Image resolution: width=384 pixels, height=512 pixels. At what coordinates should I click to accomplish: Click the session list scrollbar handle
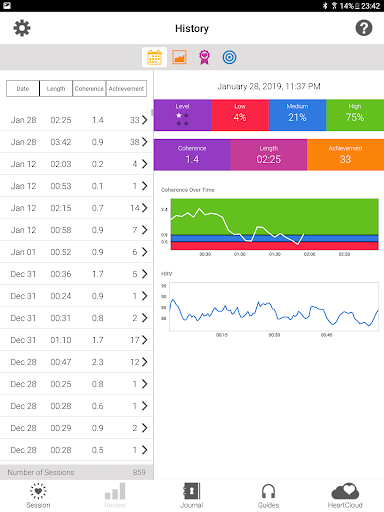(152, 112)
